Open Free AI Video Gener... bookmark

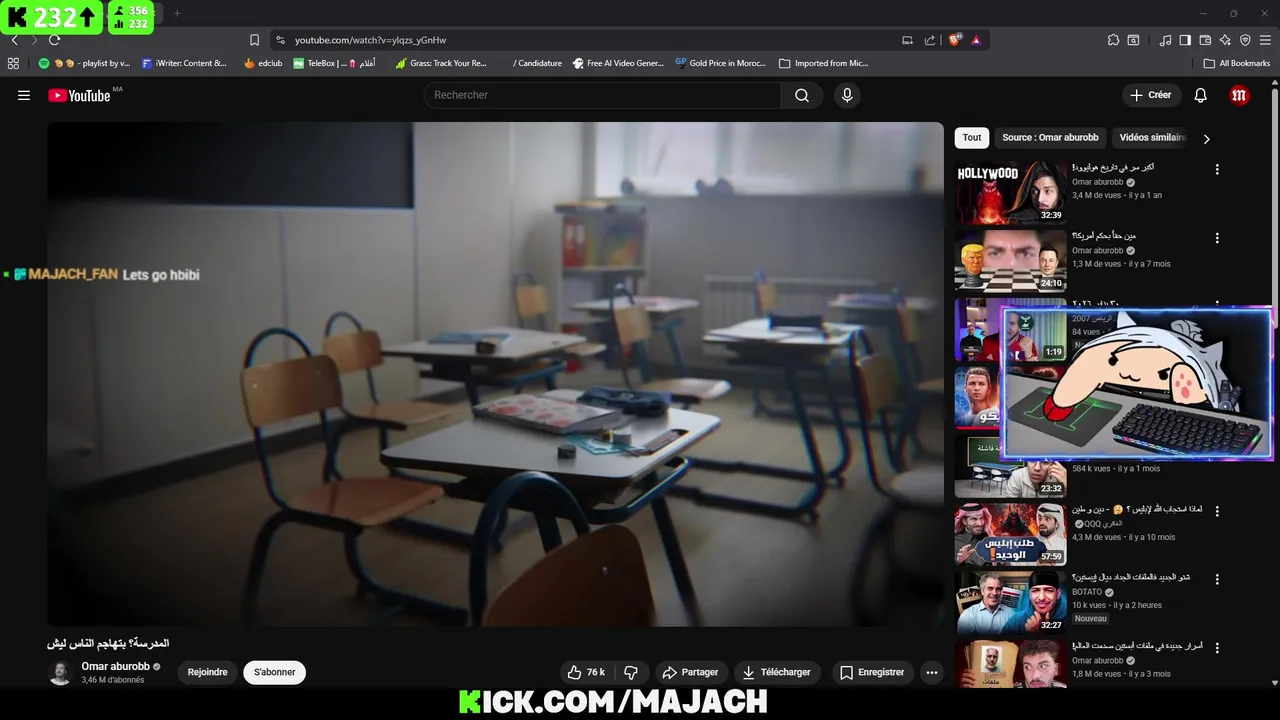pos(618,63)
